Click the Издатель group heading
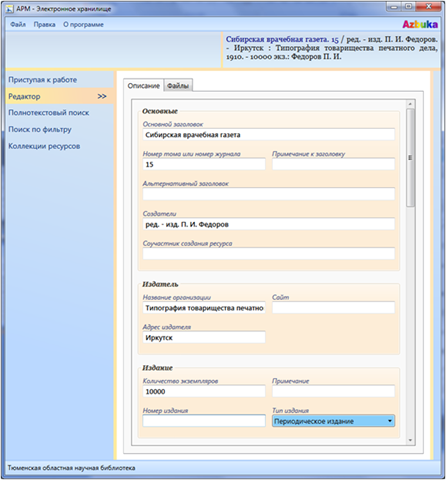 point(160,284)
